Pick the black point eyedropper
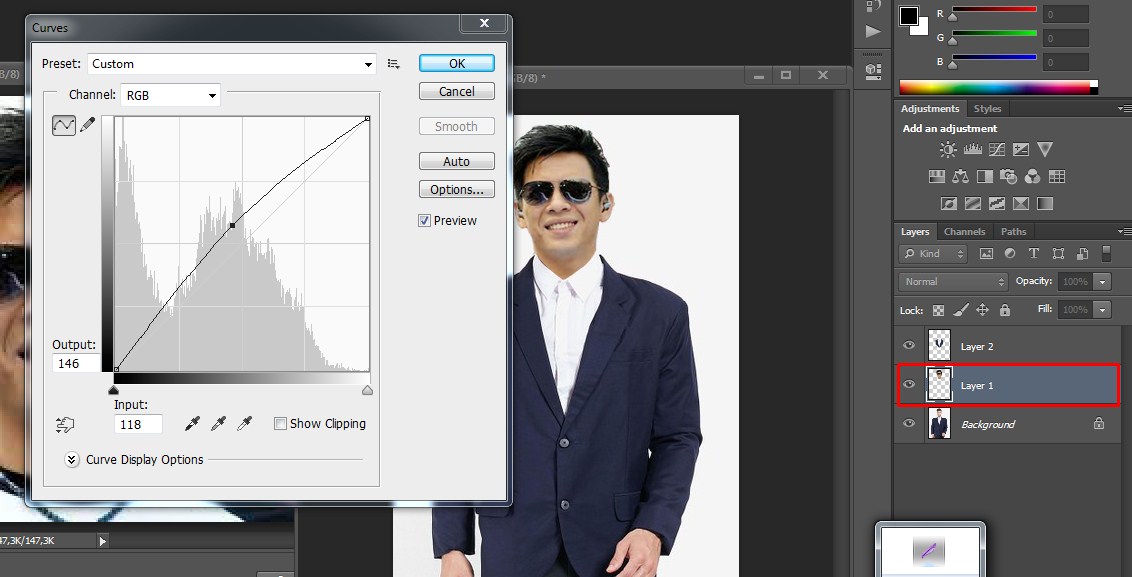This screenshot has width=1132, height=577. (193, 424)
